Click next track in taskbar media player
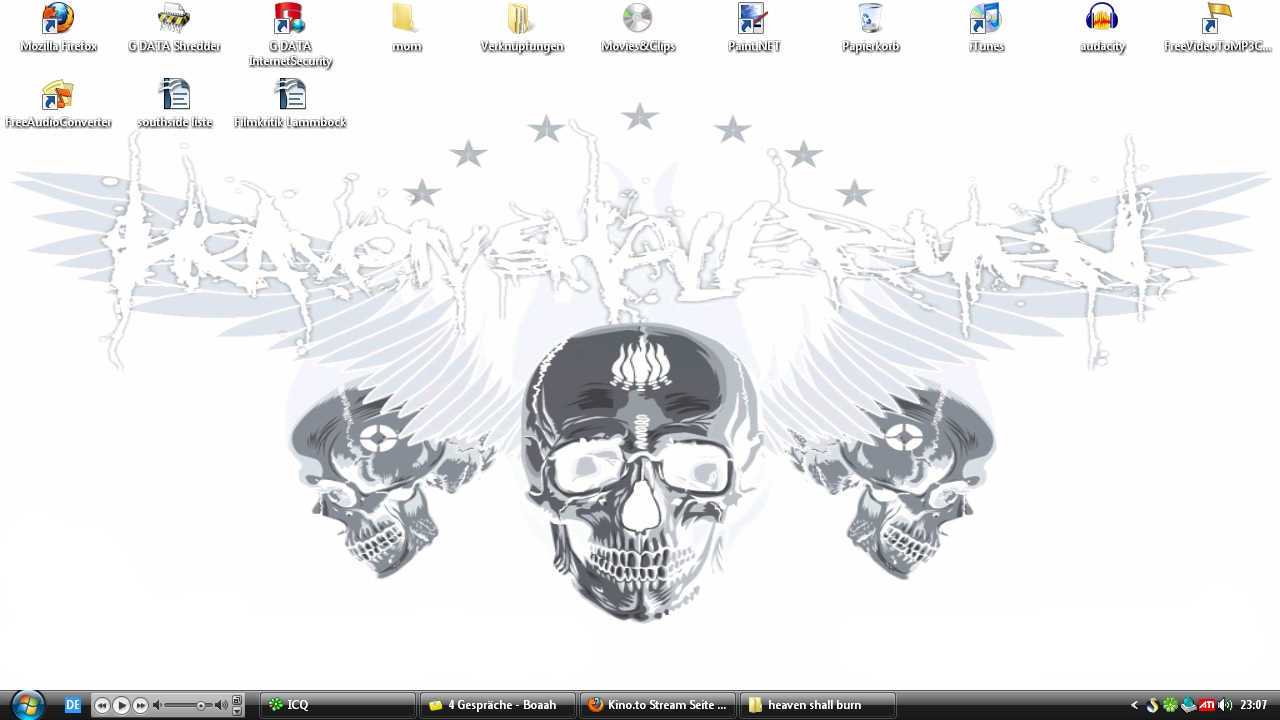This screenshot has width=1280, height=720. (140, 705)
